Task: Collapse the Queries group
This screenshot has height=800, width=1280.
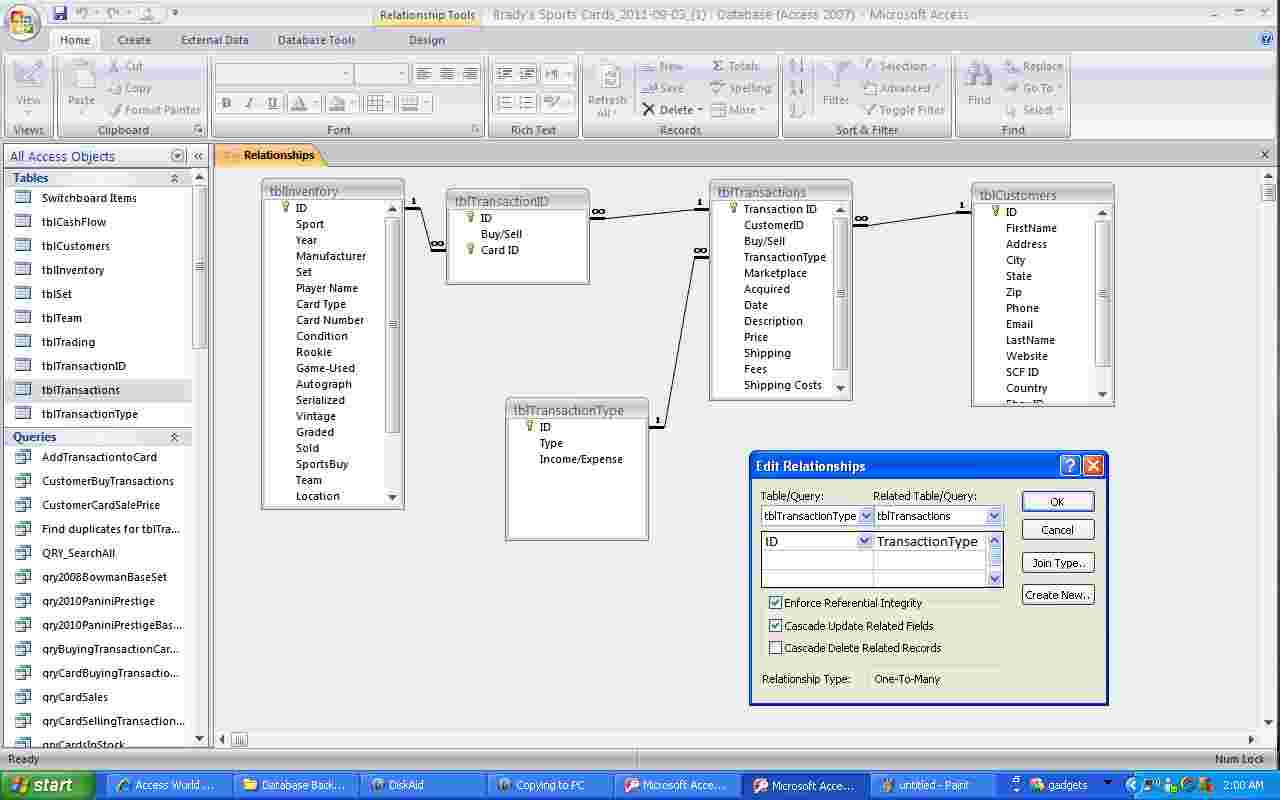Action: click(x=175, y=437)
